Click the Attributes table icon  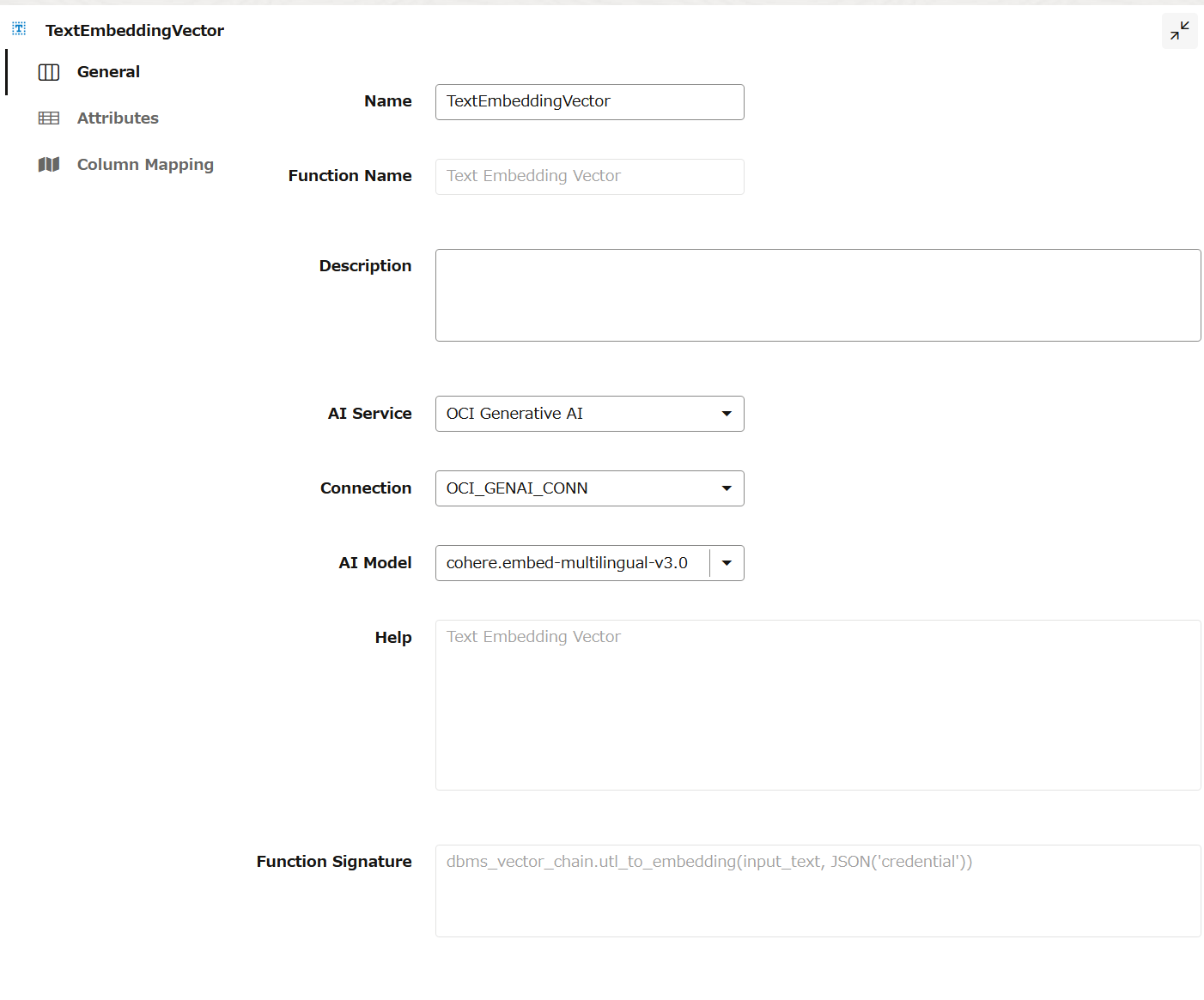pyautogui.click(x=49, y=118)
